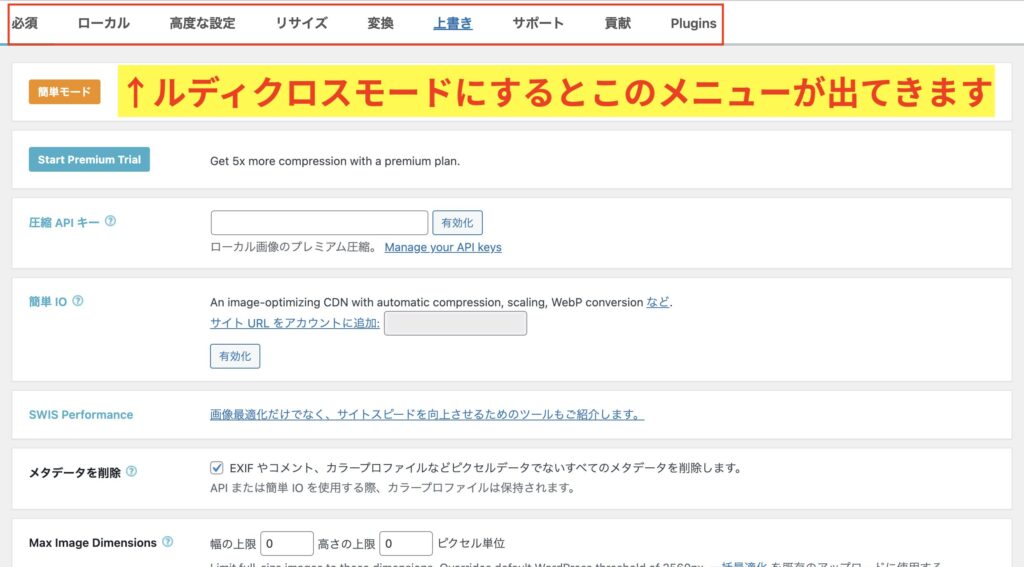The height and width of the screenshot is (567, 1024).
Task: Open the サポート tab
Action: [538, 23]
